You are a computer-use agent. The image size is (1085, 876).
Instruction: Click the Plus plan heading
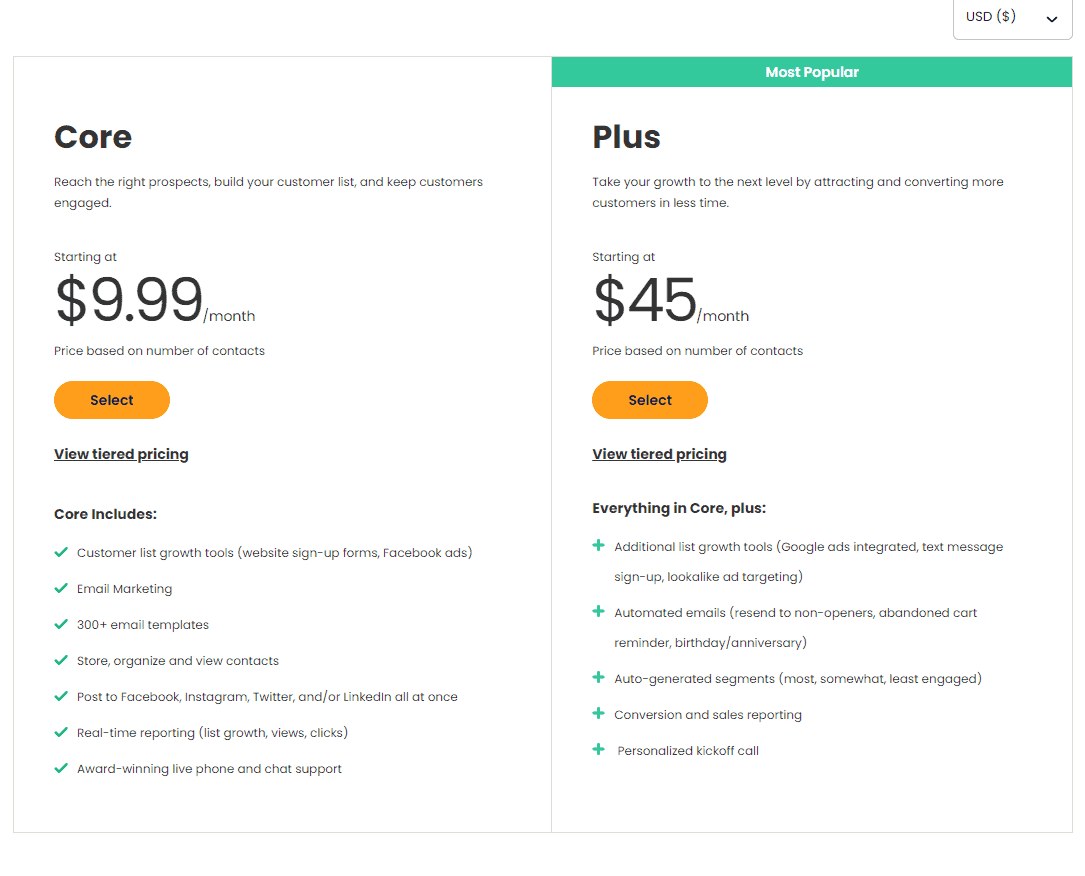[626, 137]
